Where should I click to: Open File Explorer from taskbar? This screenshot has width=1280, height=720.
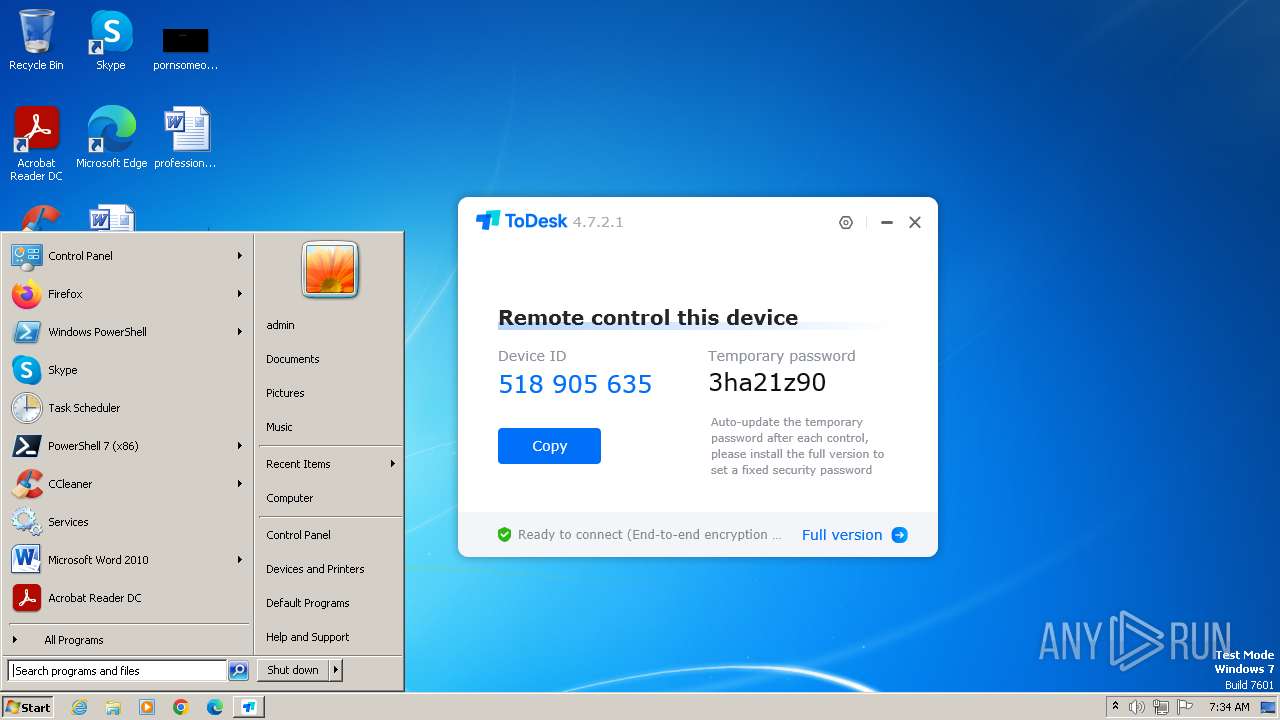point(113,707)
